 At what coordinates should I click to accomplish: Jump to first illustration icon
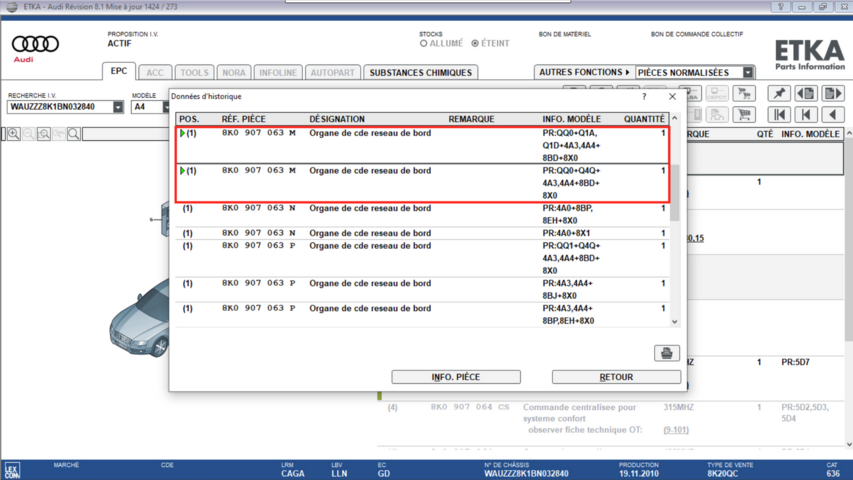pyautogui.click(x=779, y=114)
